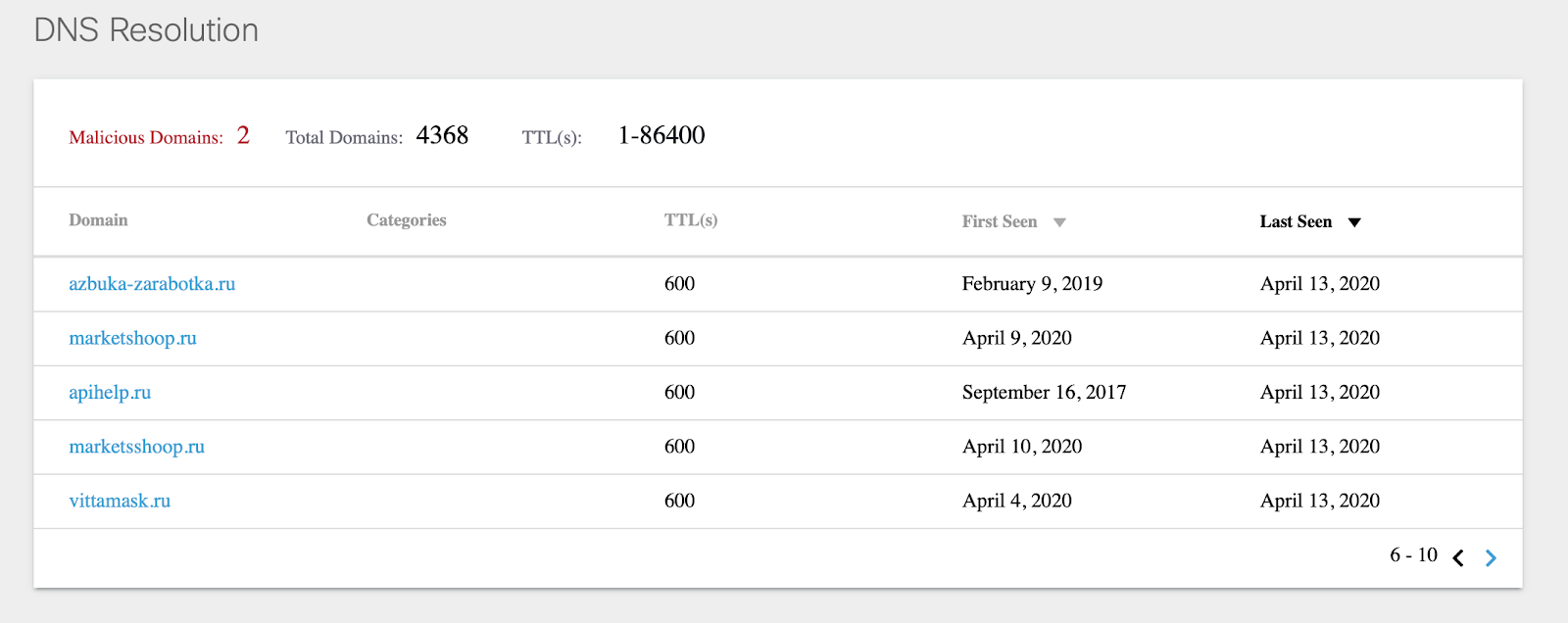1568x623 pixels.
Task: Go to previous page of results
Action: coord(1458,558)
